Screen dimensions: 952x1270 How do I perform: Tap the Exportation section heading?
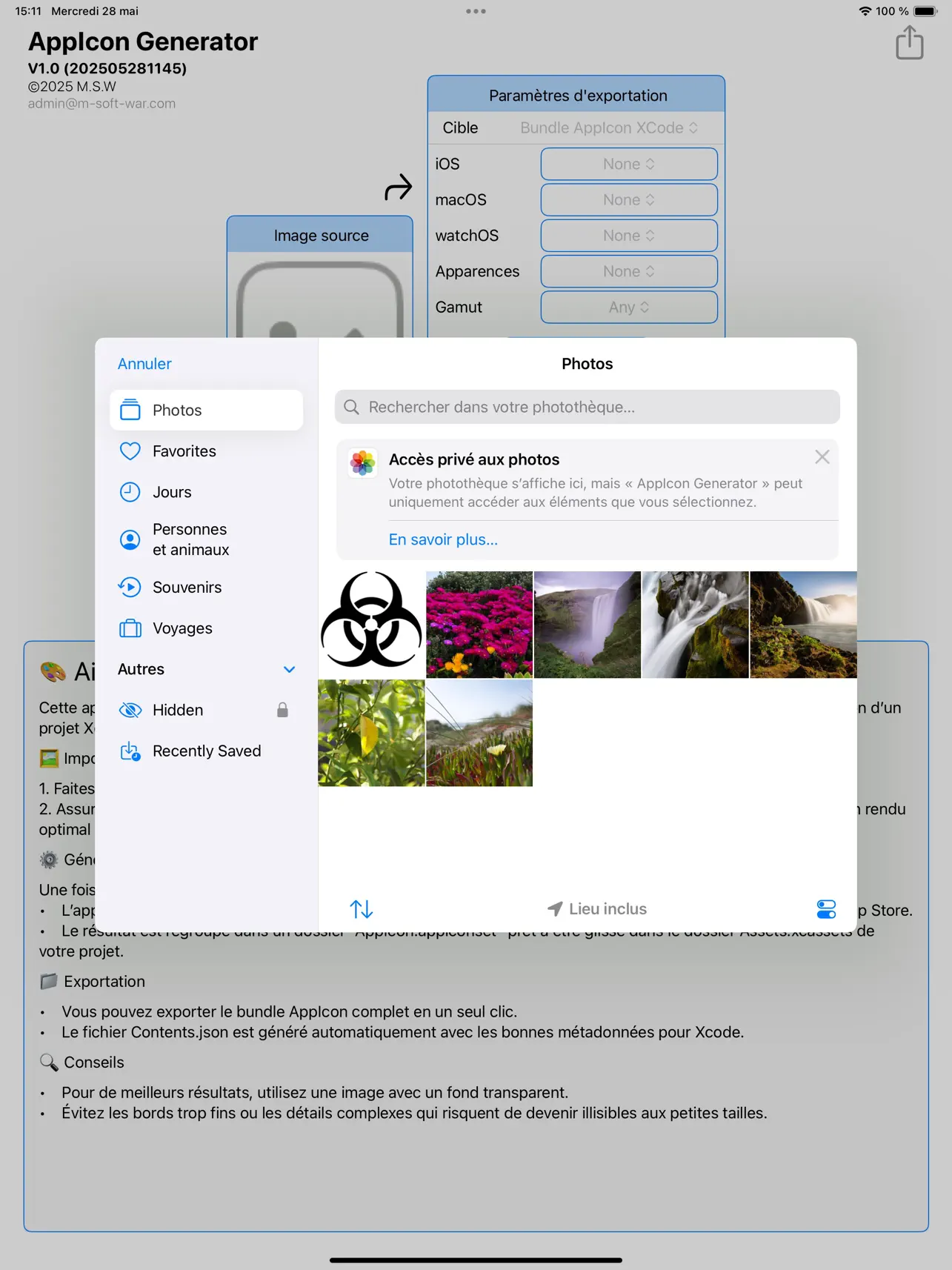[104, 981]
